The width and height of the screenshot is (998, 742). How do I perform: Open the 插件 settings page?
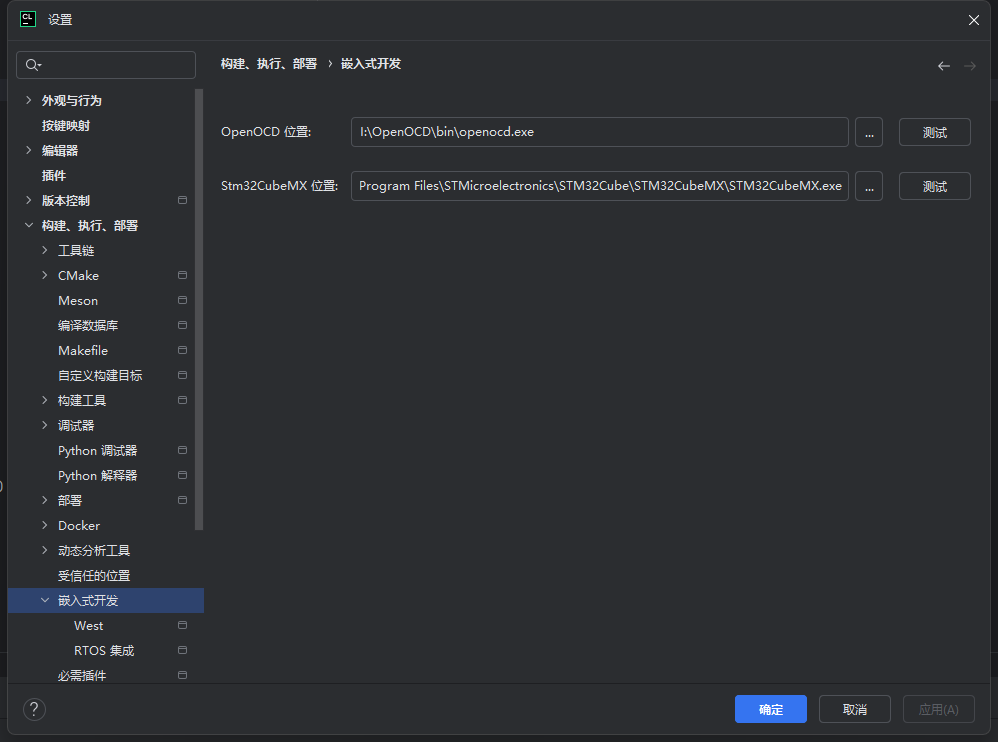[x=53, y=176]
